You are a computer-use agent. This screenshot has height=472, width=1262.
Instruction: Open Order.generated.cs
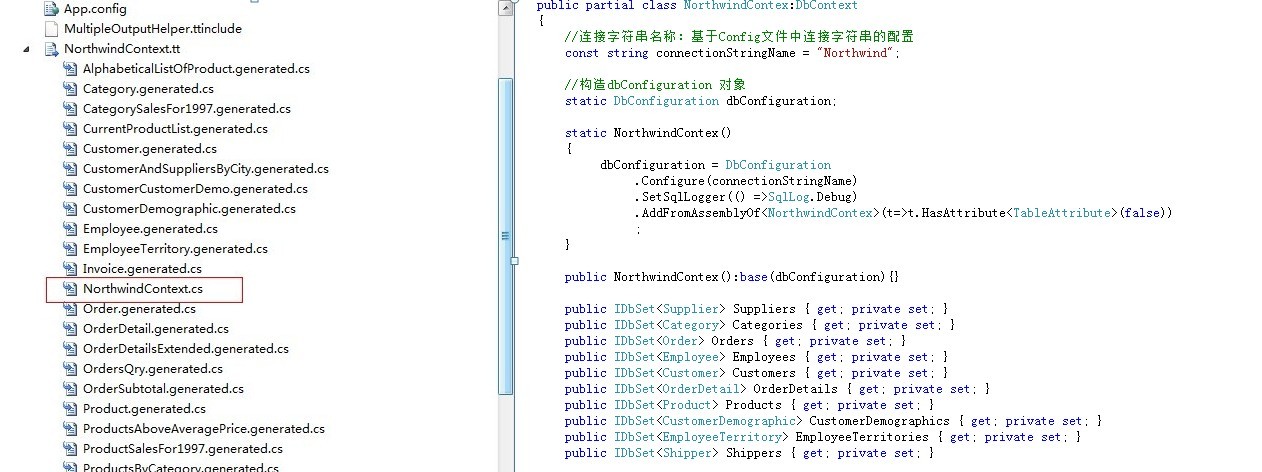139,309
